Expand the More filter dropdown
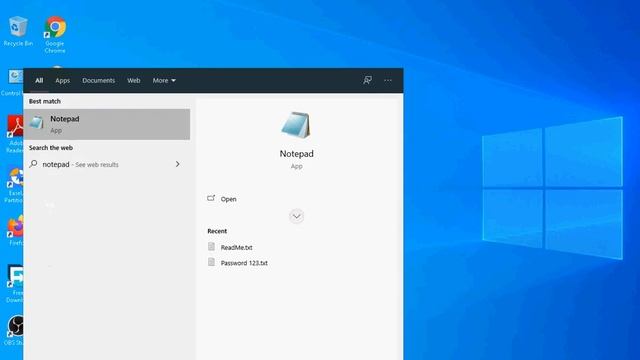 (x=164, y=80)
